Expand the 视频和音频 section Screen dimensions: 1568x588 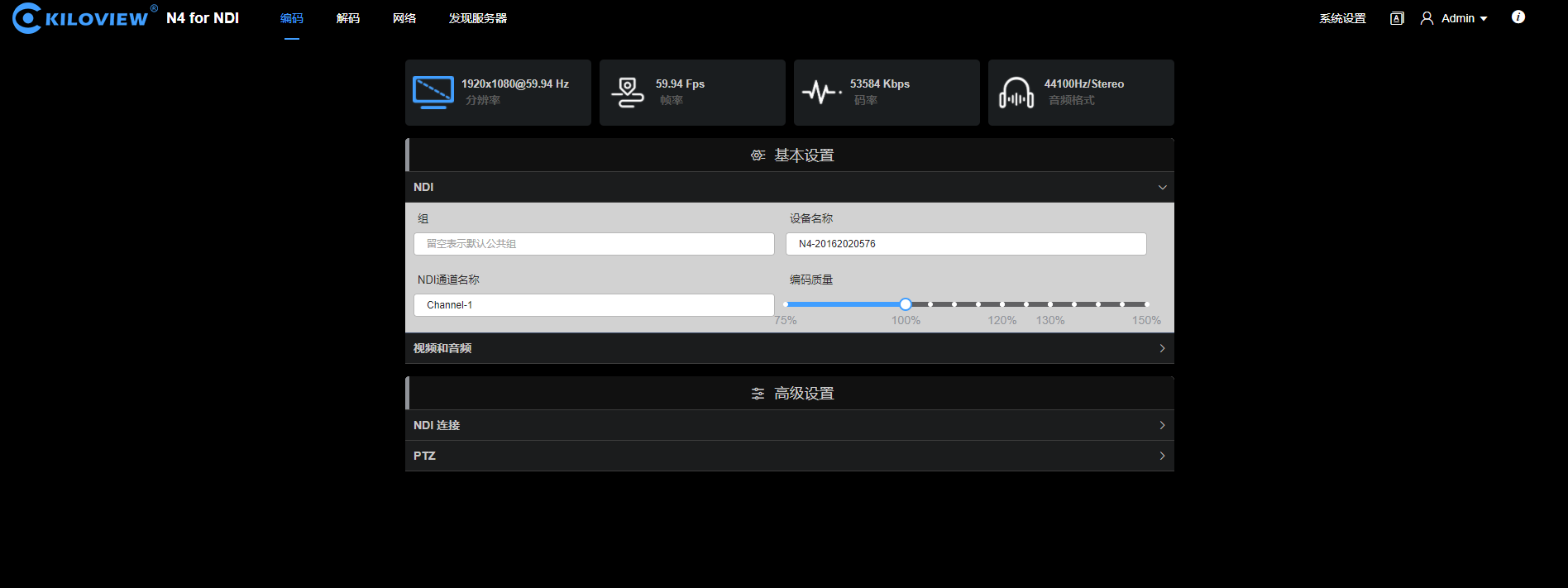click(790, 348)
